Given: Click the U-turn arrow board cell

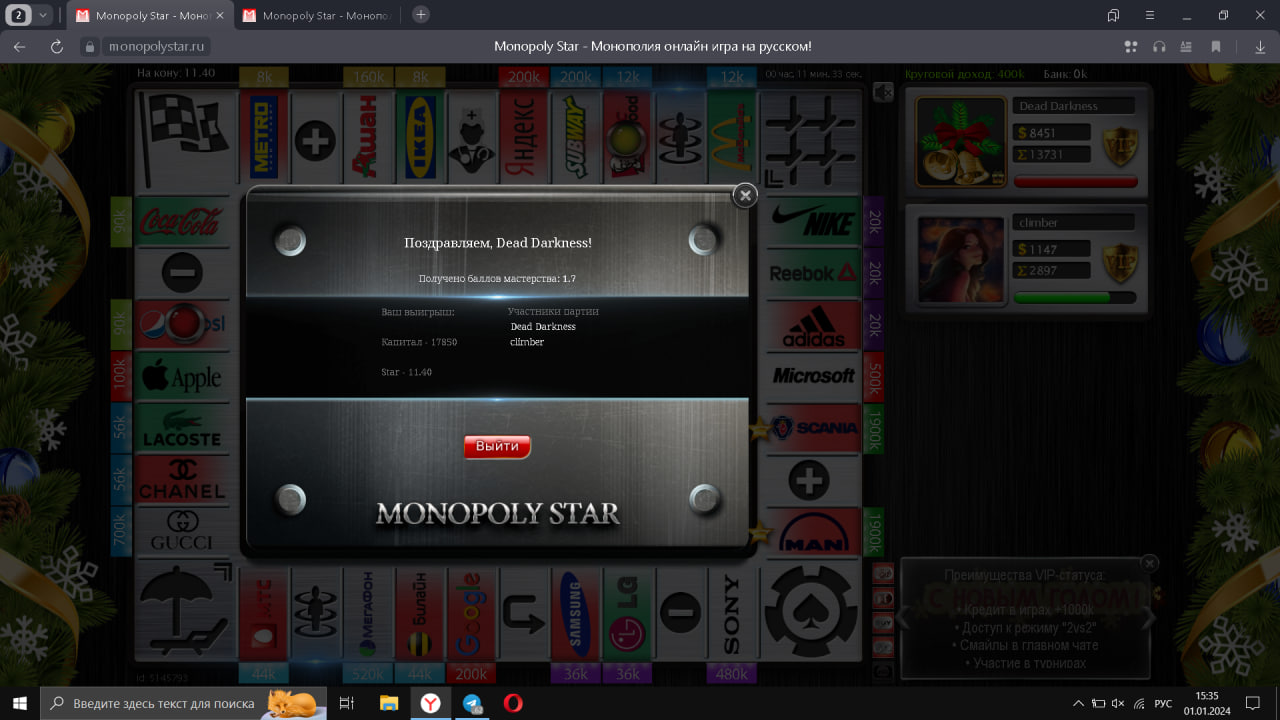Looking at the screenshot, I should coord(523,612).
